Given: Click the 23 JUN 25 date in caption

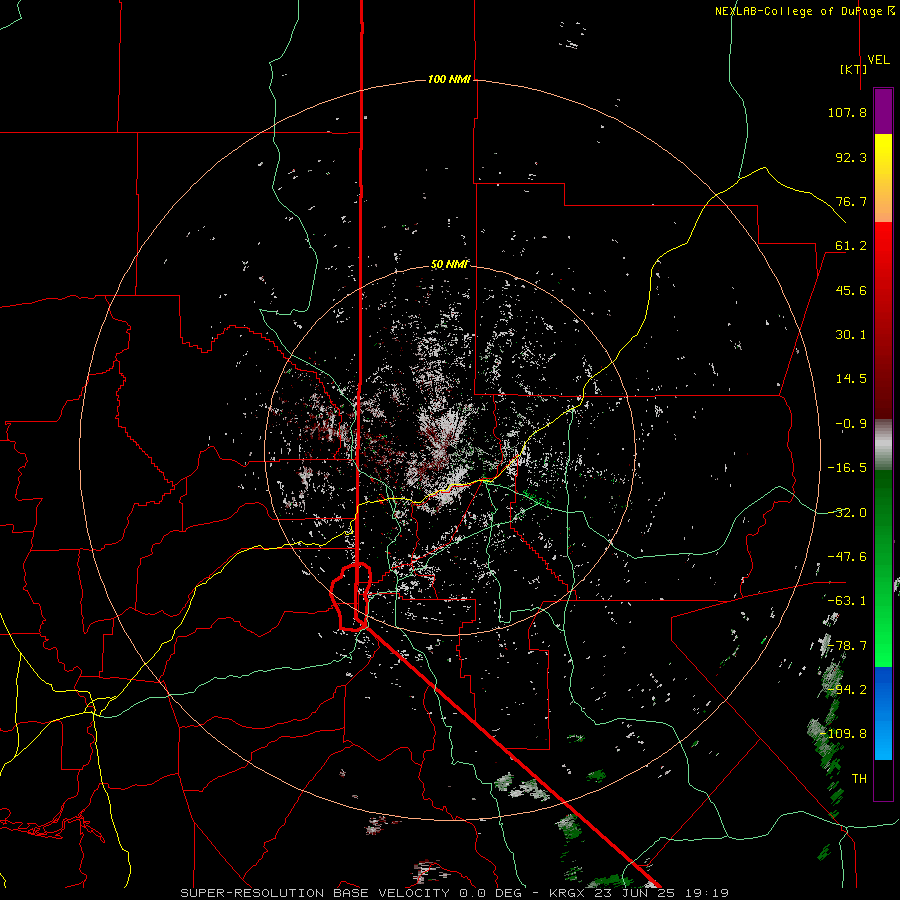Looking at the screenshot, I should (633, 893).
